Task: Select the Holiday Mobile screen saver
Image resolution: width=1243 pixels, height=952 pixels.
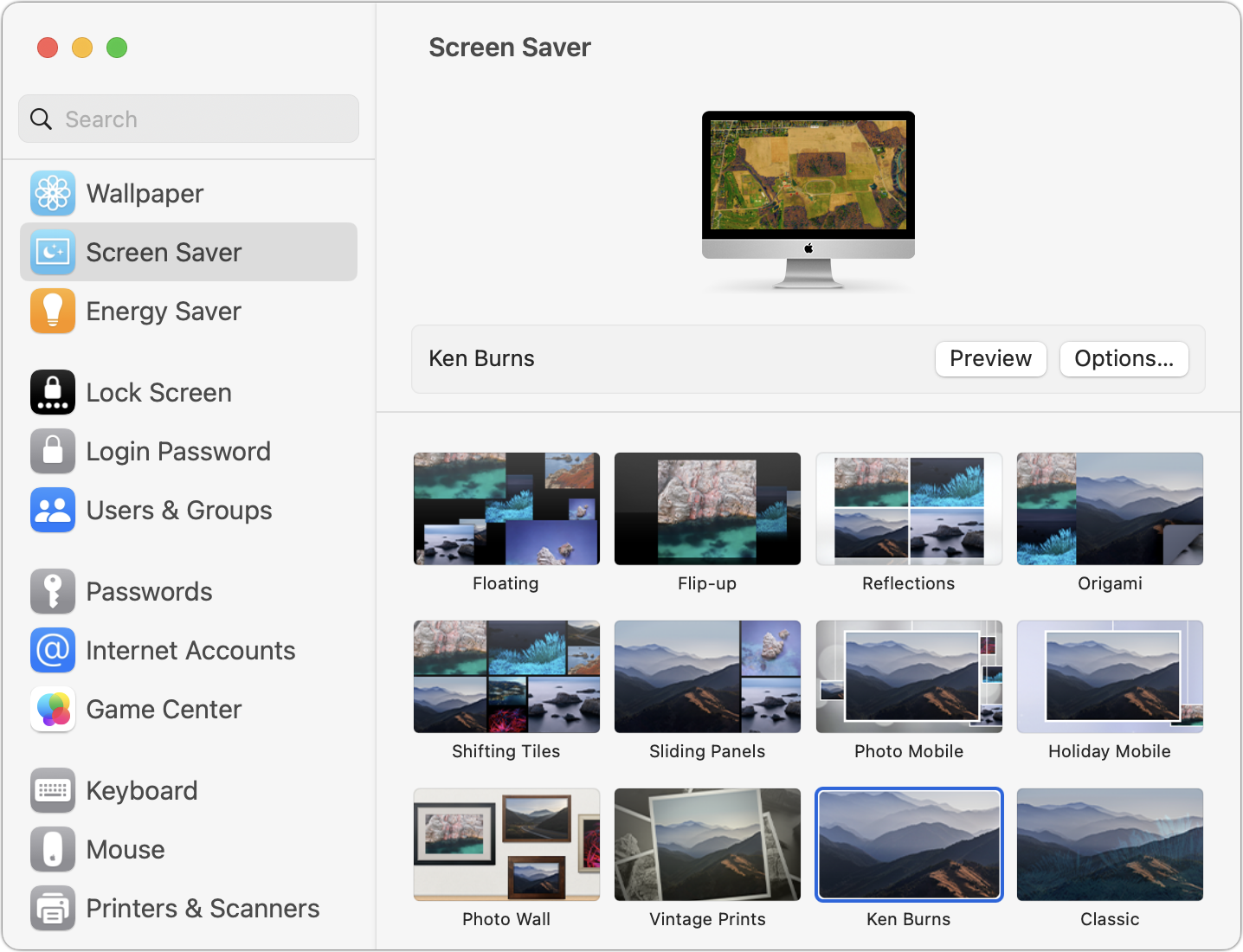Action: (x=1110, y=677)
